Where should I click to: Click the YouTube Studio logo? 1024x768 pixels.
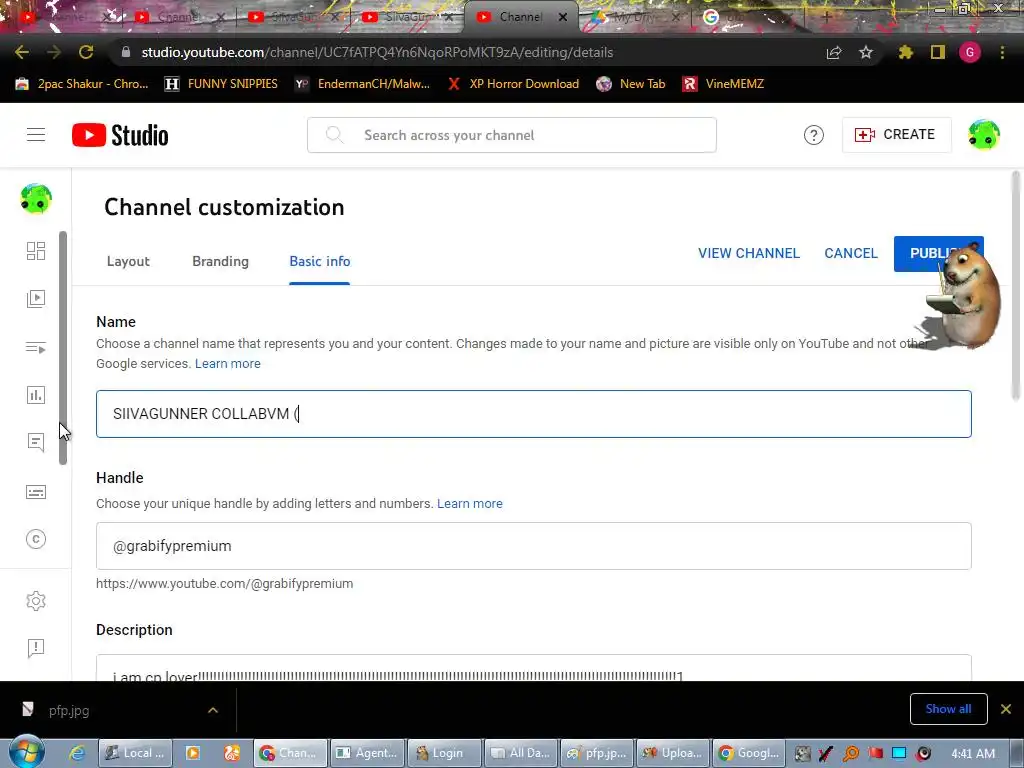pos(120,135)
